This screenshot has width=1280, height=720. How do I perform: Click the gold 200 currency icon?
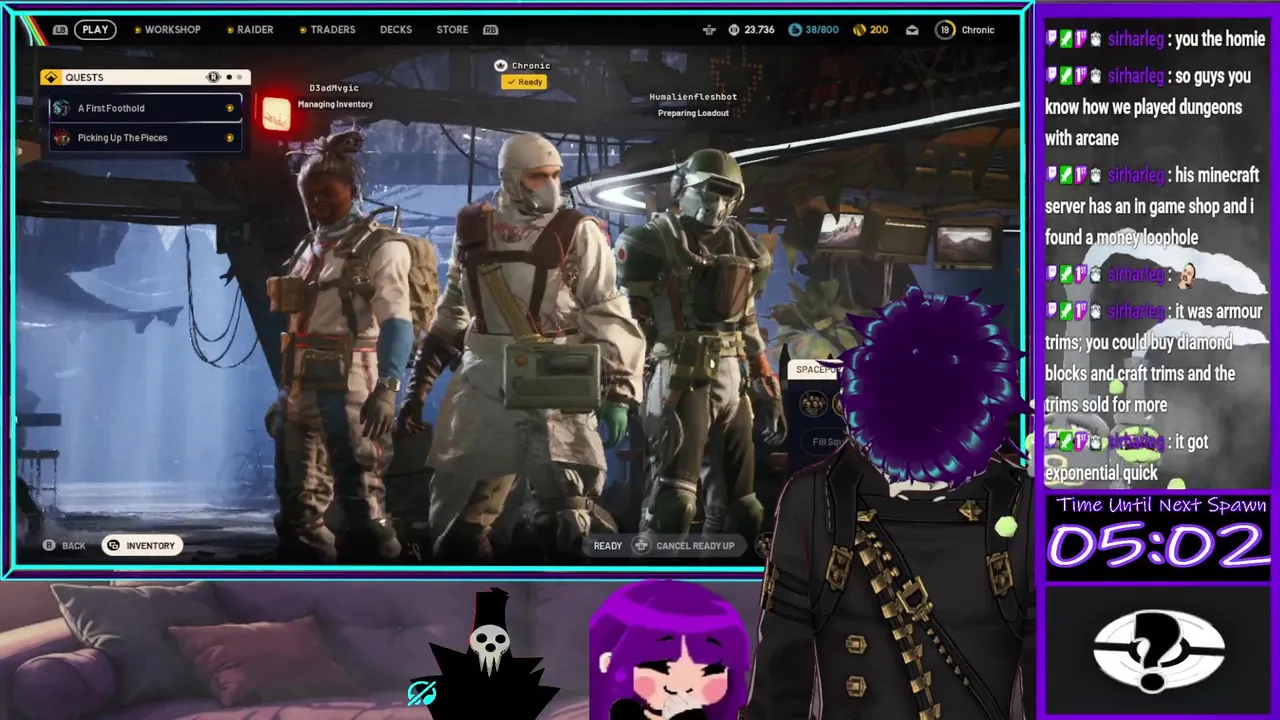pos(859,30)
